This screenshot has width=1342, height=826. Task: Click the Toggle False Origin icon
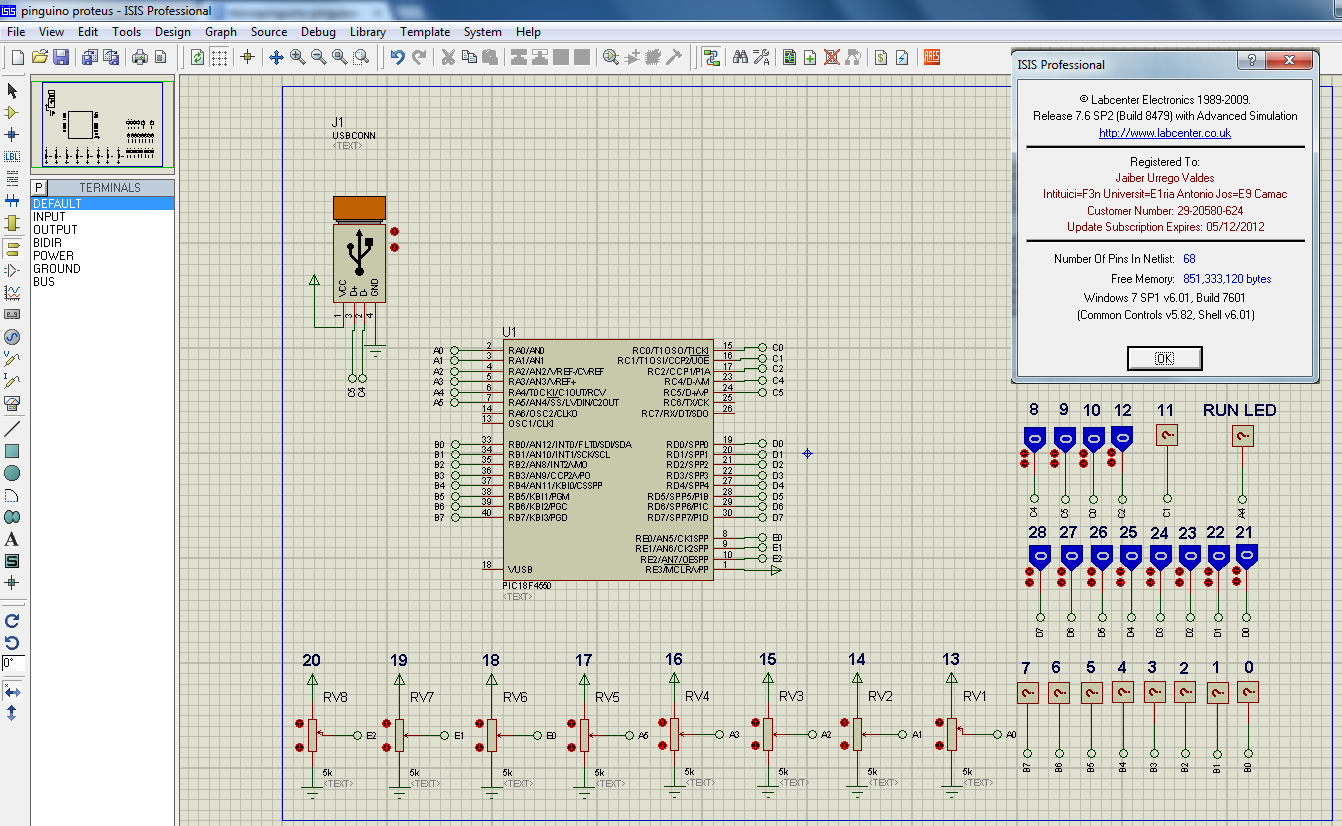(248, 57)
